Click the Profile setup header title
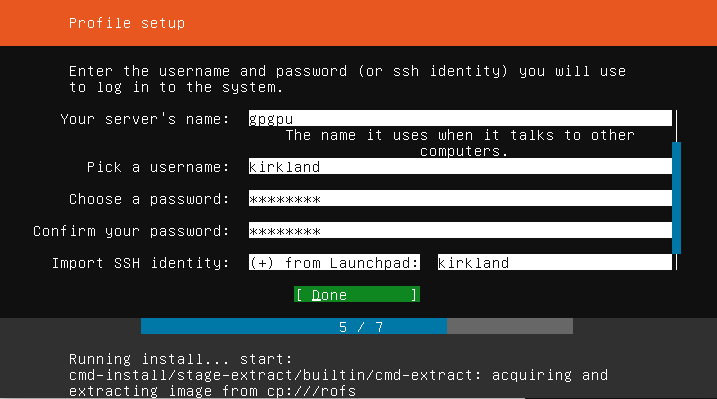The height and width of the screenshot is (399, 717). [127, 23]
